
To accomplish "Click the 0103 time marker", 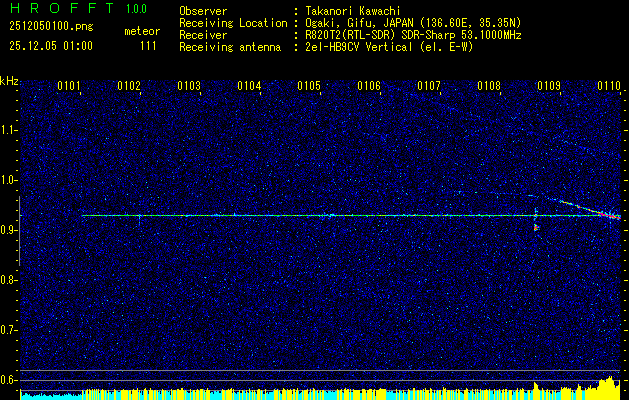I will (189, 87).
